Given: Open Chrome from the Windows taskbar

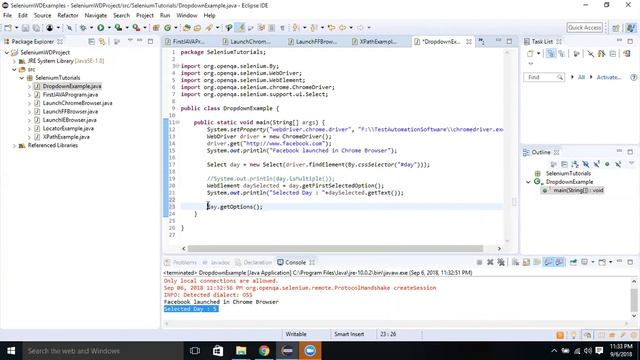Looking at the screenshot, I should [x=264, y=351].
